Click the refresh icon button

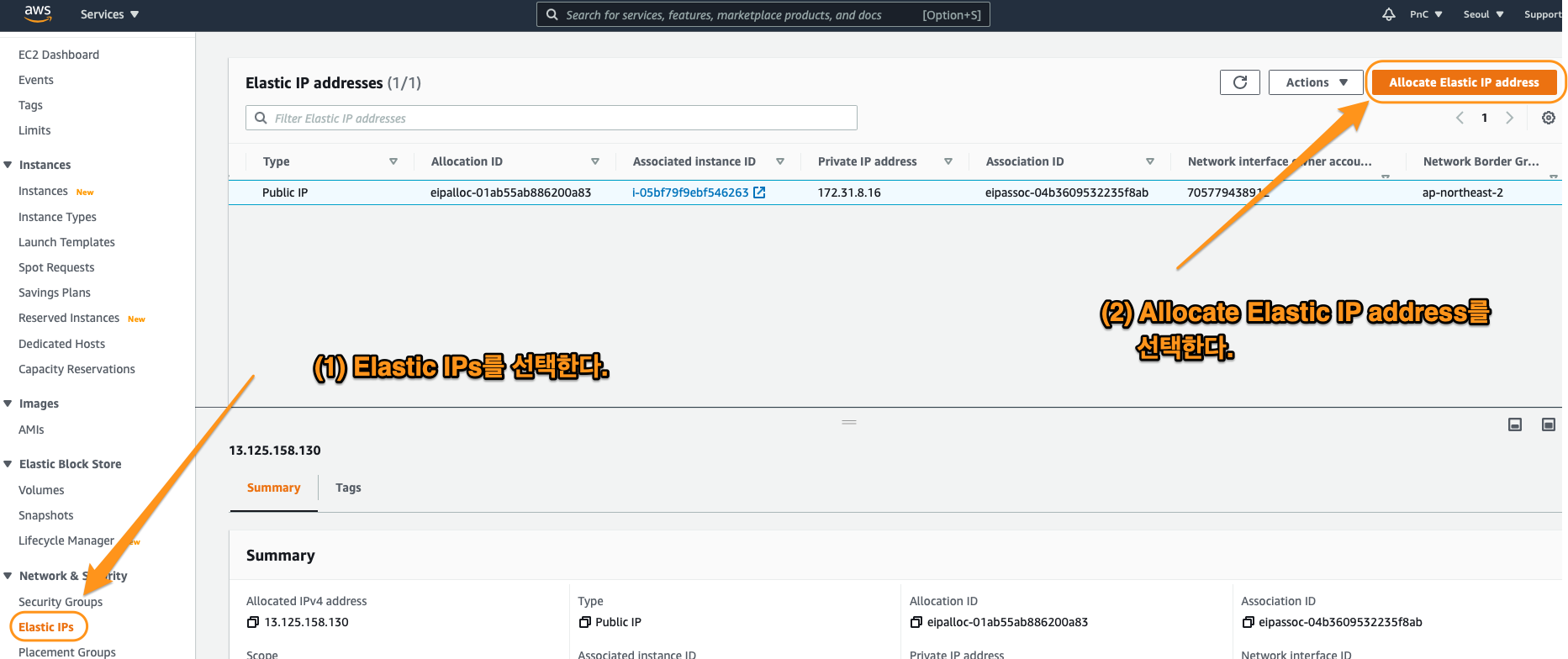point(1239,82)
